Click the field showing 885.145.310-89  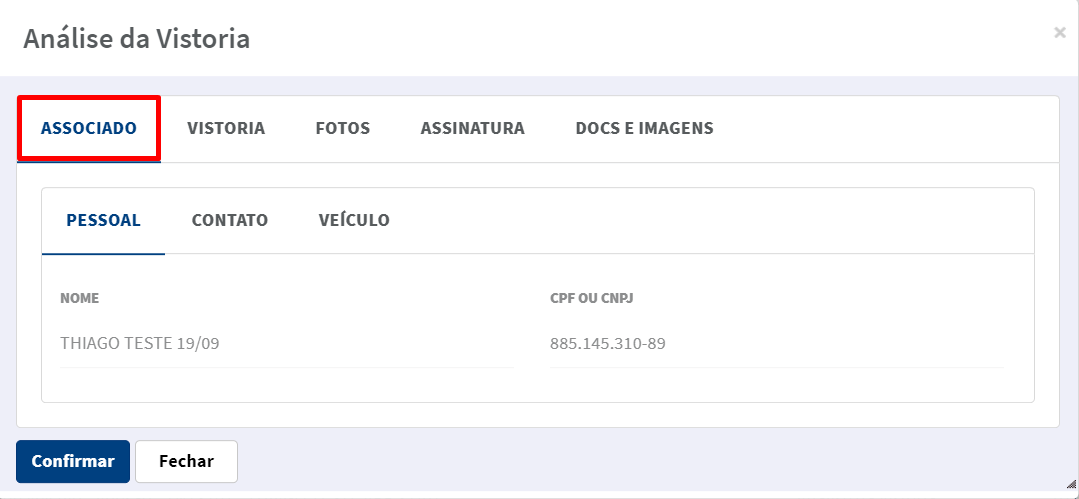[777, 343]
